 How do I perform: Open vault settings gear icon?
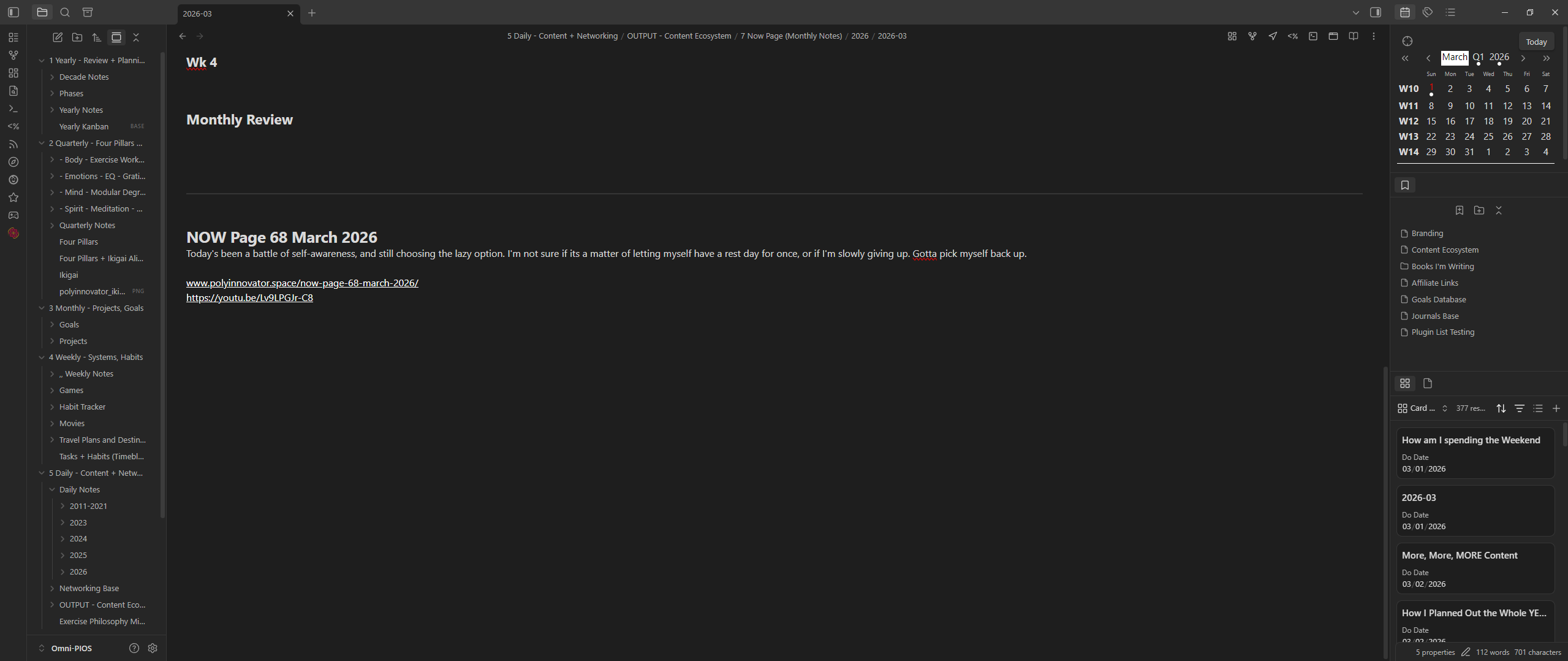[x=153, y=648]
